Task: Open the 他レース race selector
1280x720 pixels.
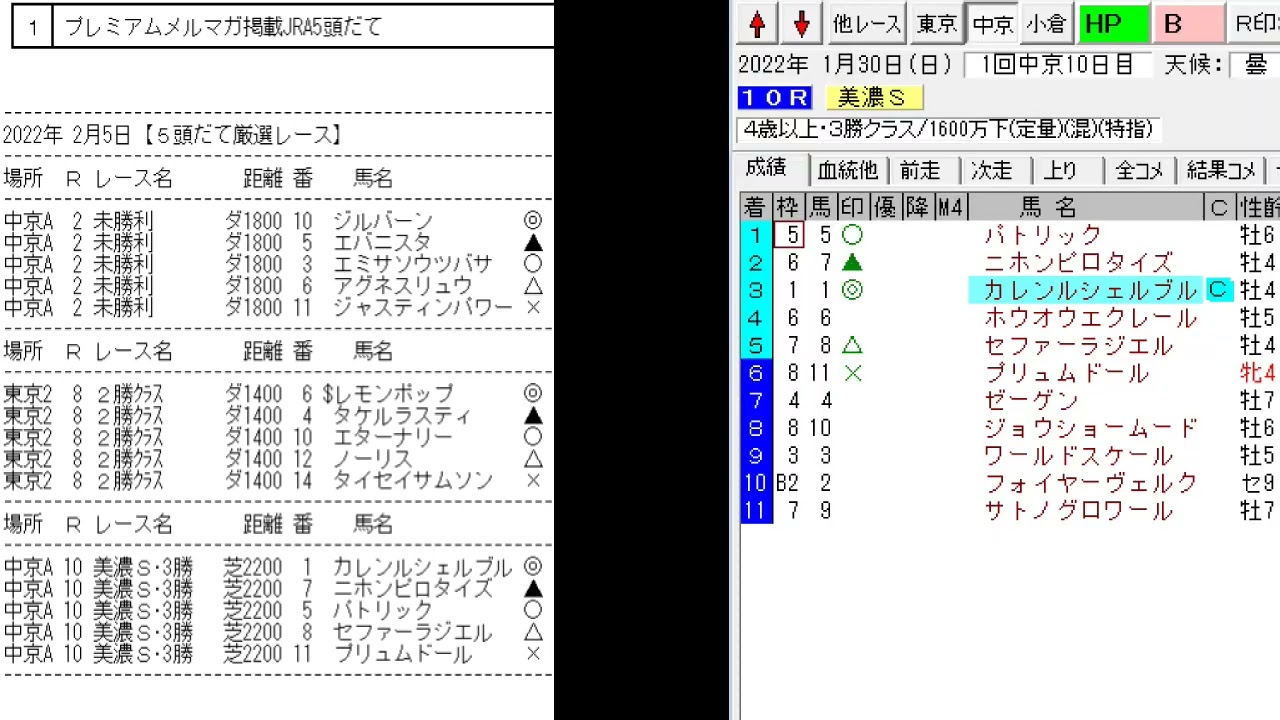Action: pos(867,24)
